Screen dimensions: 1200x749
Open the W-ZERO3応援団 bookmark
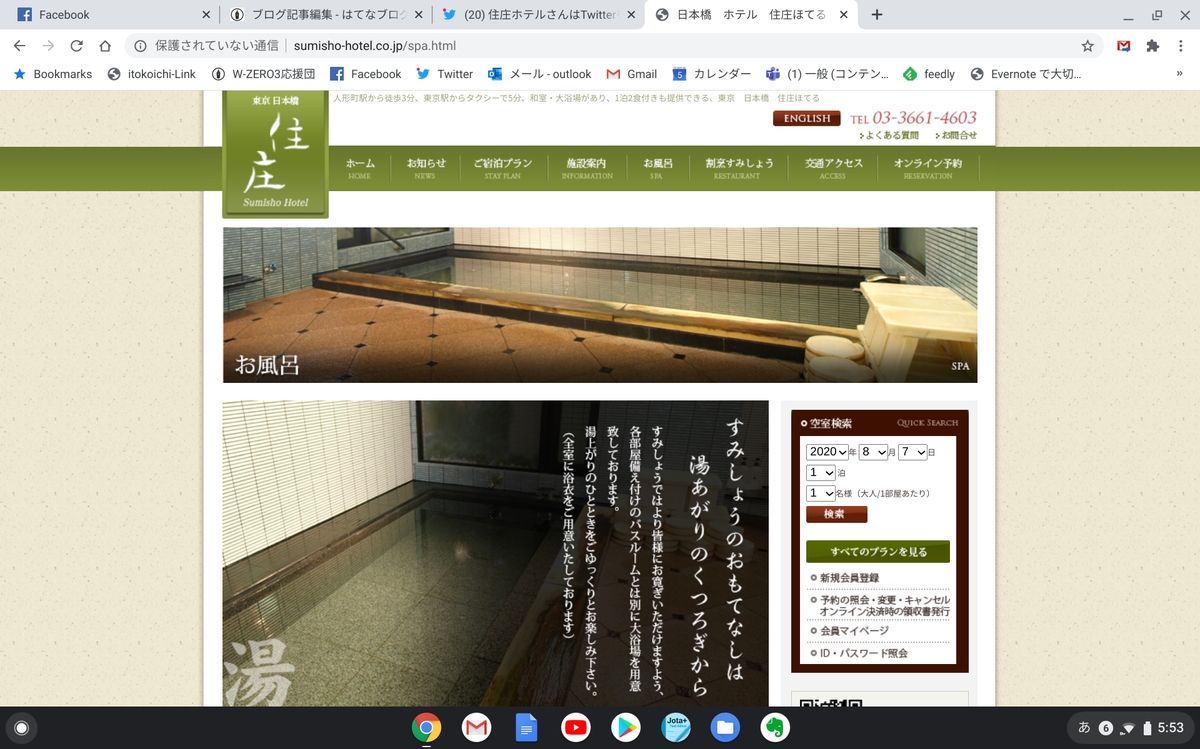264,74
